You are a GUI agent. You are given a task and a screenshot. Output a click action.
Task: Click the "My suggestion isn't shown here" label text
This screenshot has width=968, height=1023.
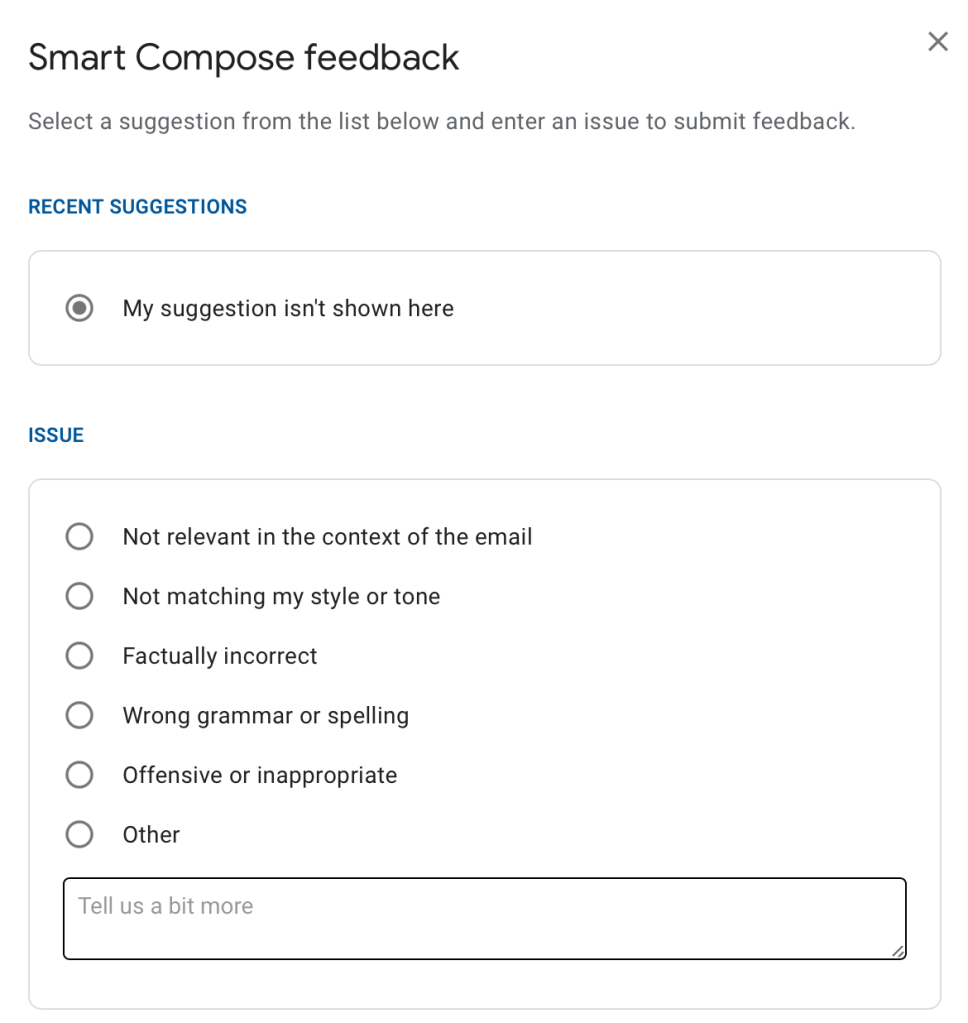pos(288,308)
